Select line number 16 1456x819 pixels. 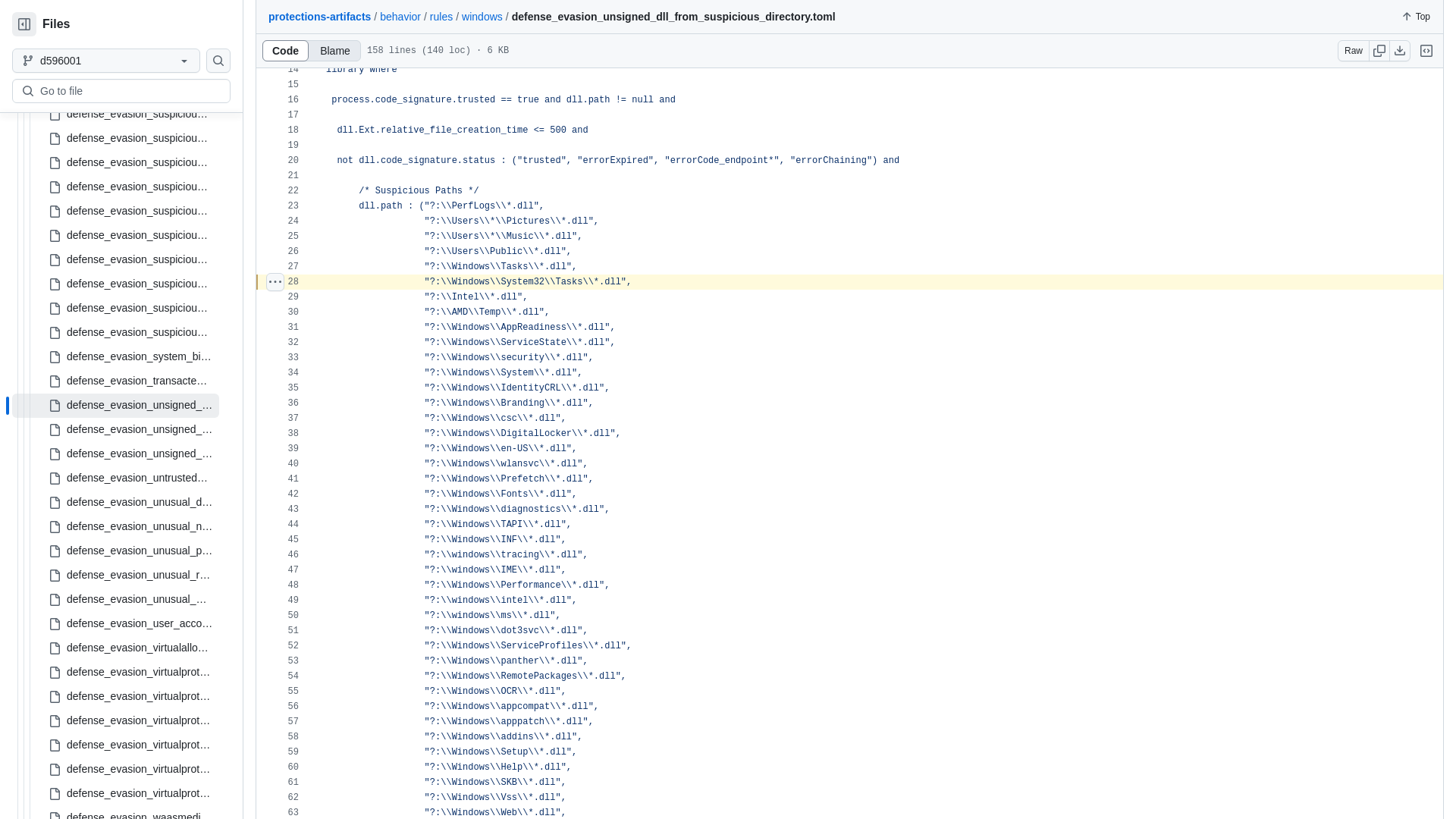click(293, 100)
